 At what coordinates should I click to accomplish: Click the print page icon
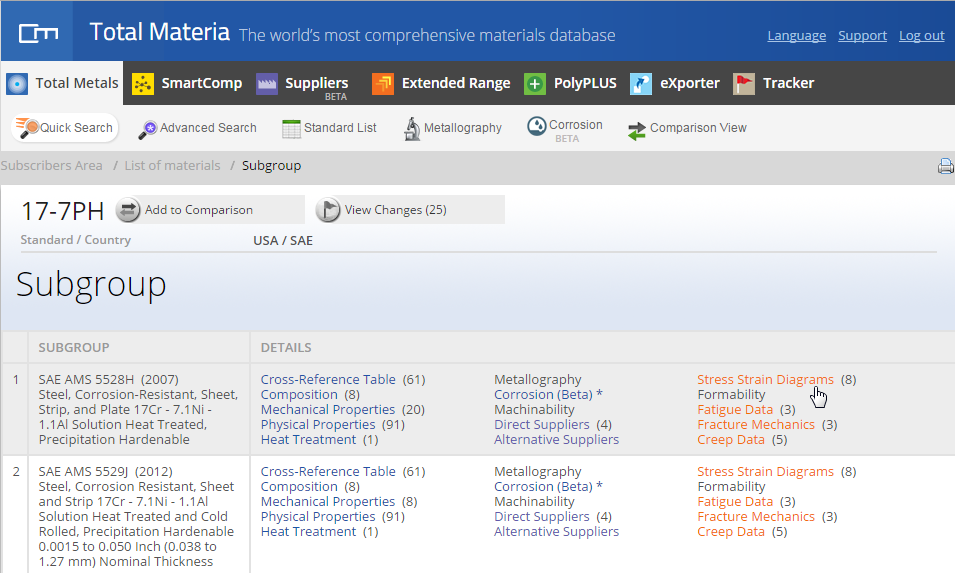pyautogui.click(x=946, y=166)
